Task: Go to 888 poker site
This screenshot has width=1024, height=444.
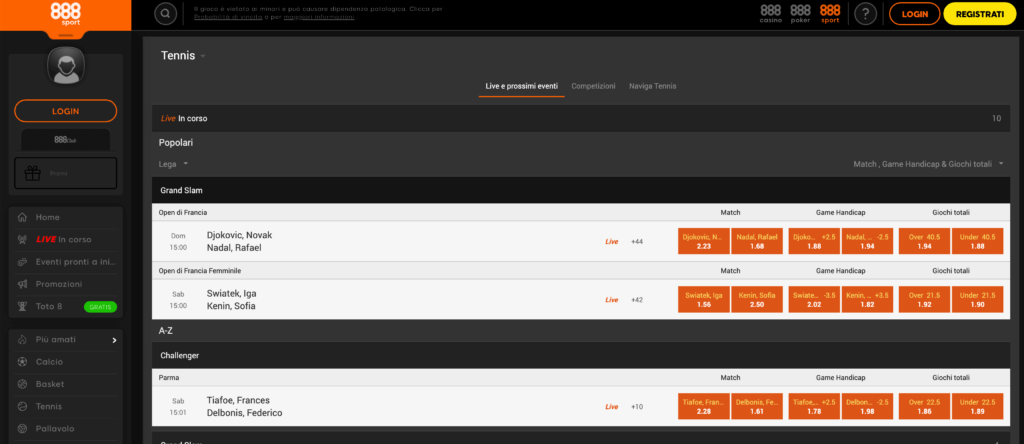Action: click(x=800, y=13)
